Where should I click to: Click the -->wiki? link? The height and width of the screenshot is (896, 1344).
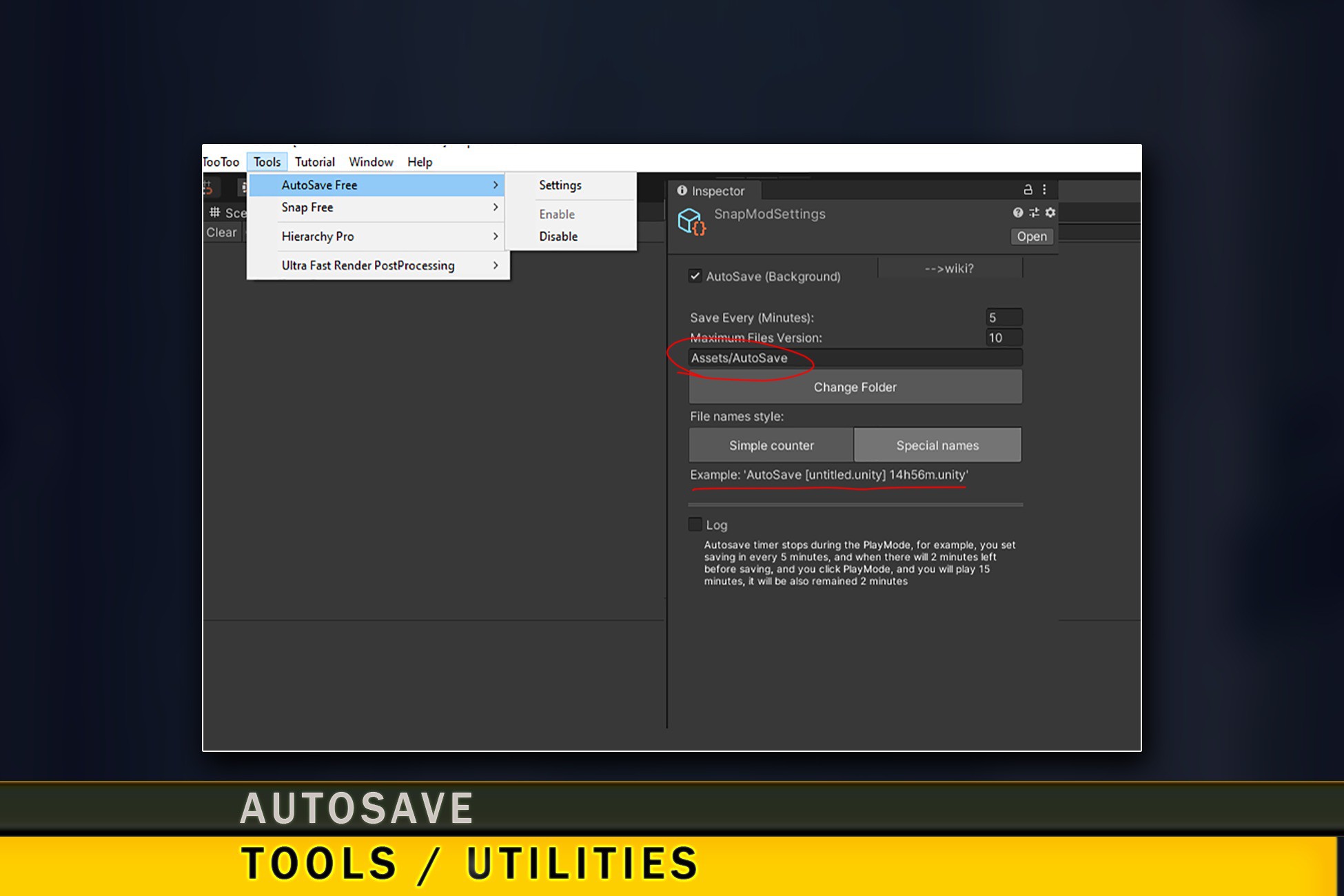(949, 268)
